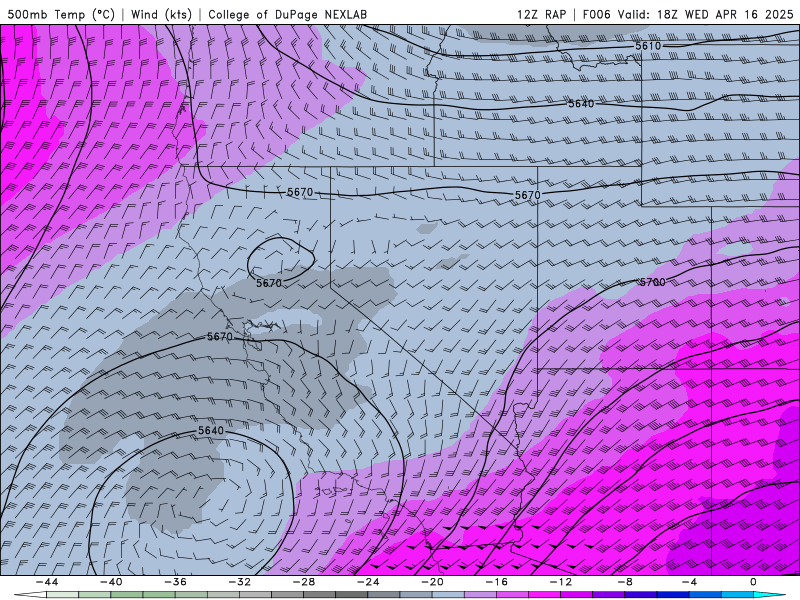Click the 5670 label beside the coastal bay

click(220, 337)
